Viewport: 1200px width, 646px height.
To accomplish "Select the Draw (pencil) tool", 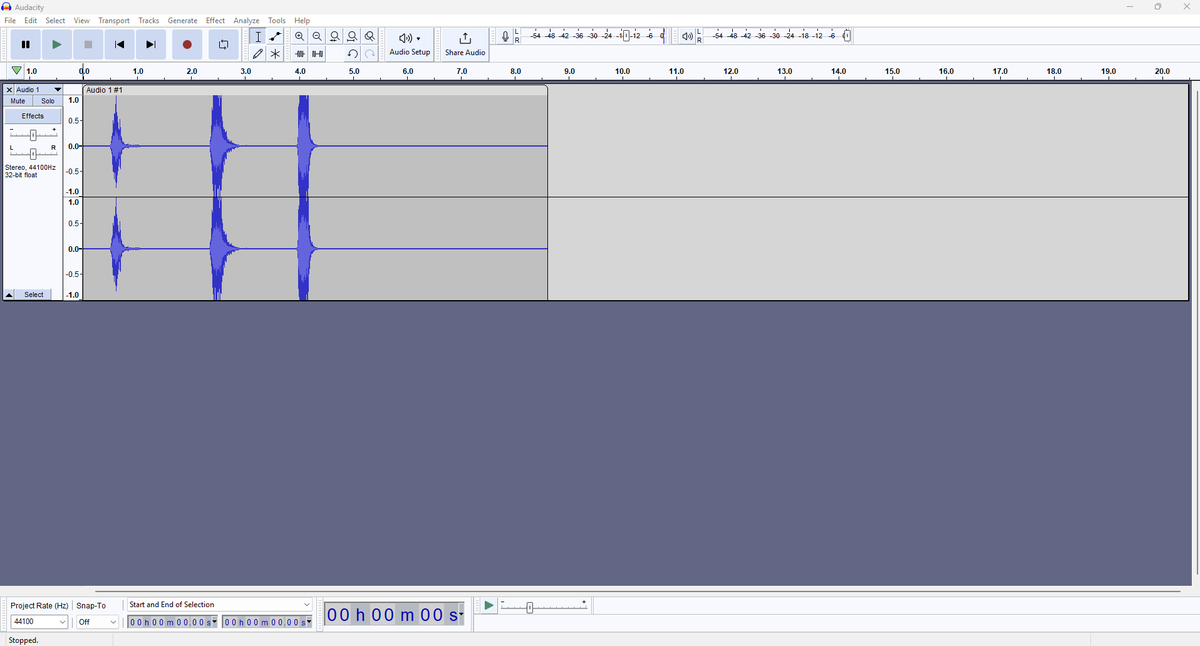I will click(258, 53).
